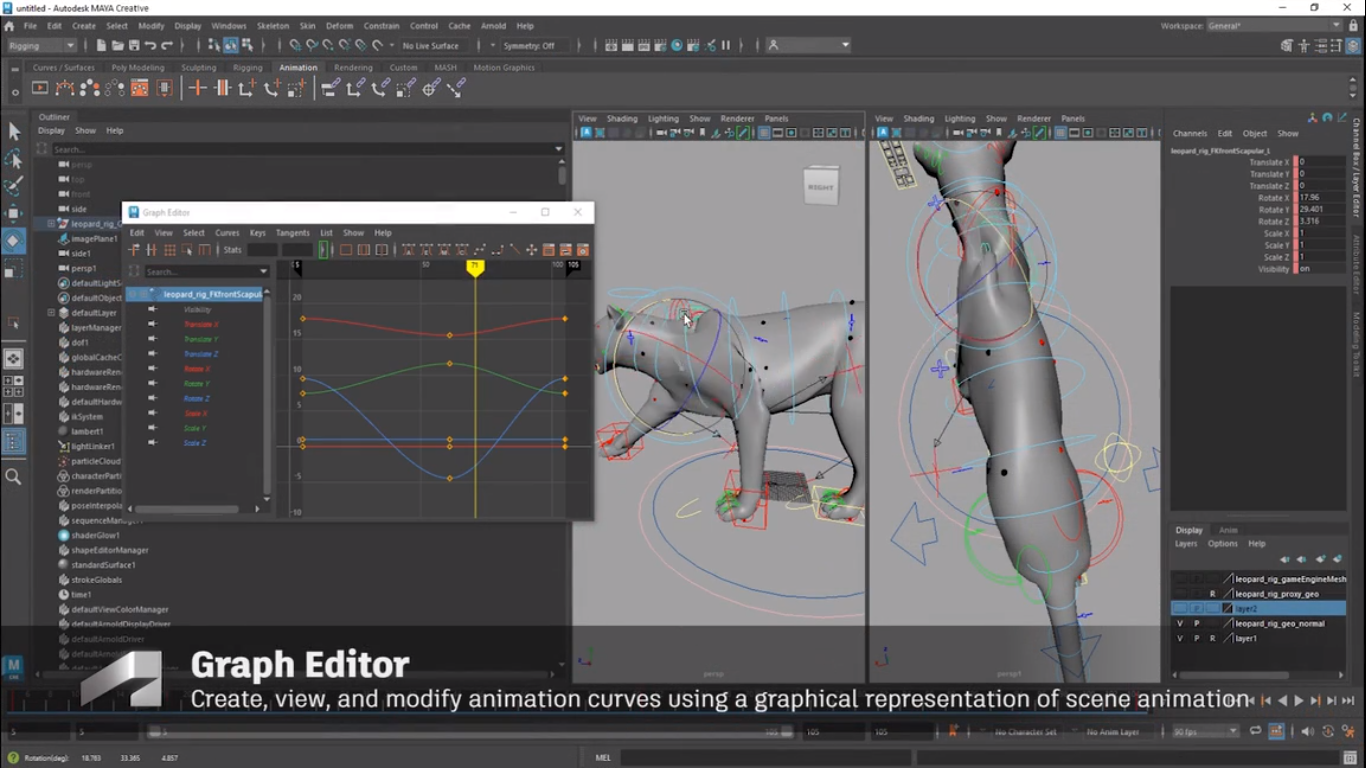Click Open Scene folder icon
The width and height of the screenshot is (1366, 768).
[118, 45]
